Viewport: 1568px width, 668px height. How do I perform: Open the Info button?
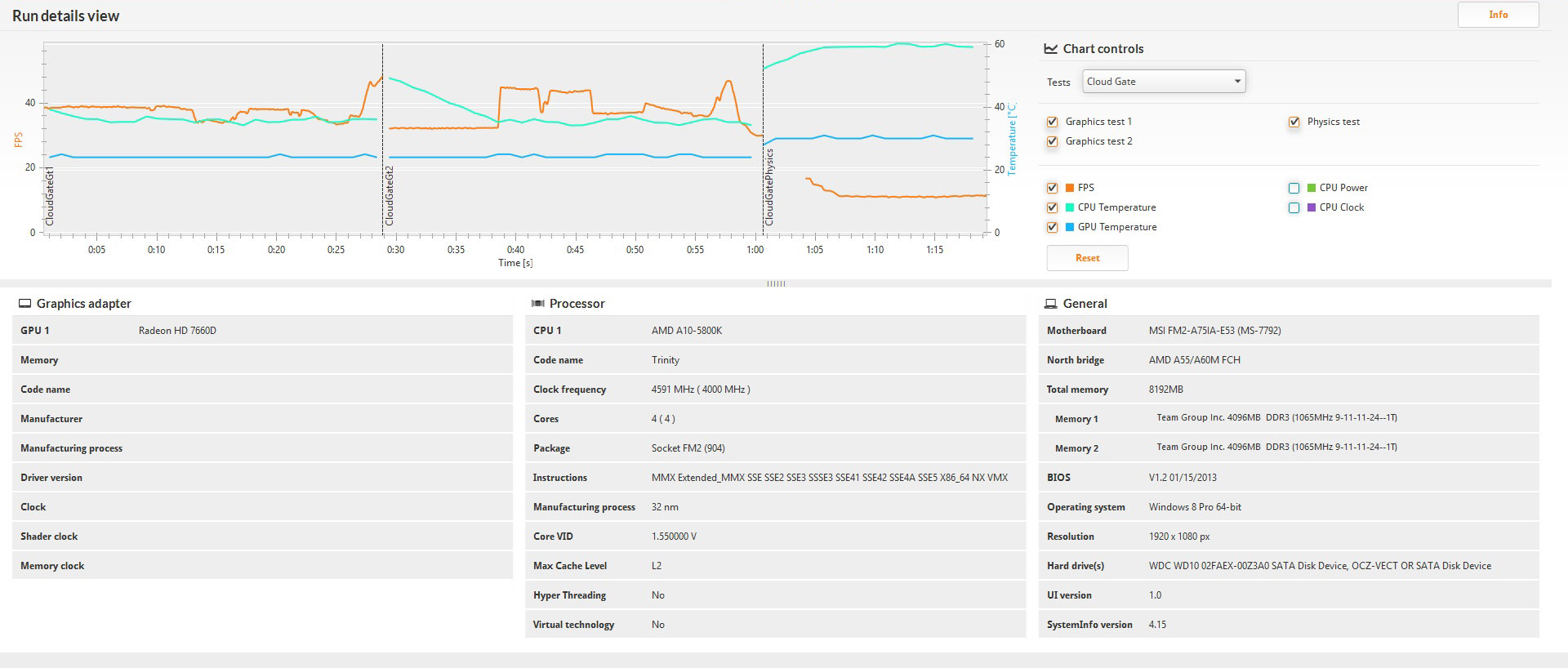coord(1498,15)
